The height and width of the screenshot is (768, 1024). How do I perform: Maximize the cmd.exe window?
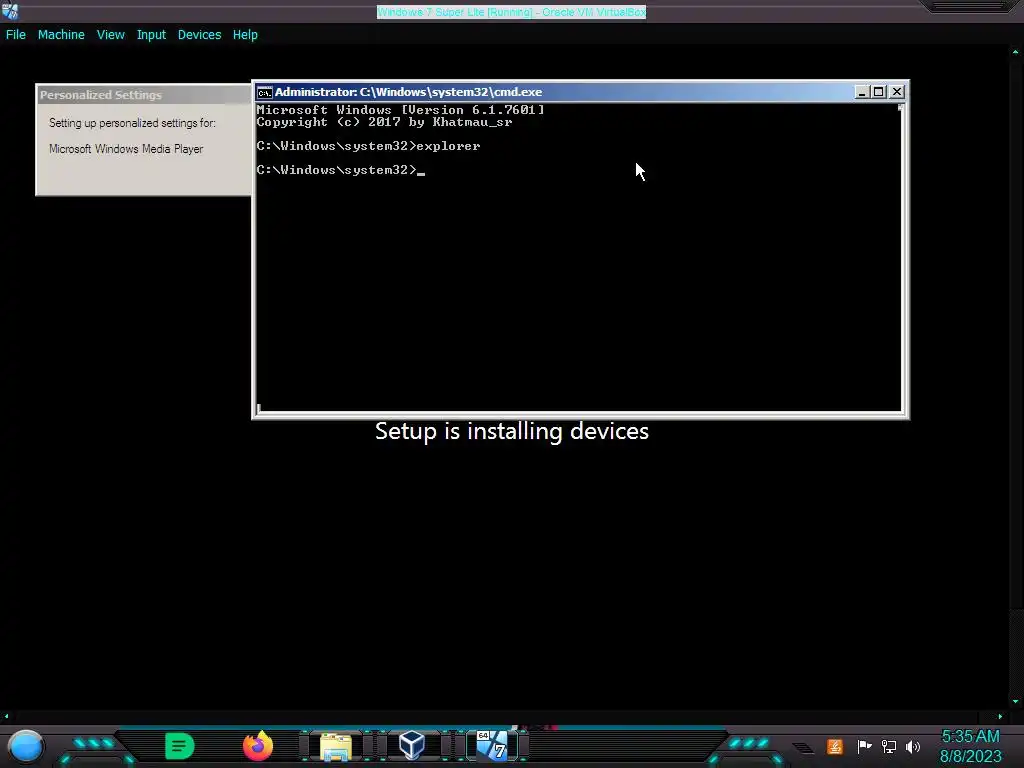879,92
